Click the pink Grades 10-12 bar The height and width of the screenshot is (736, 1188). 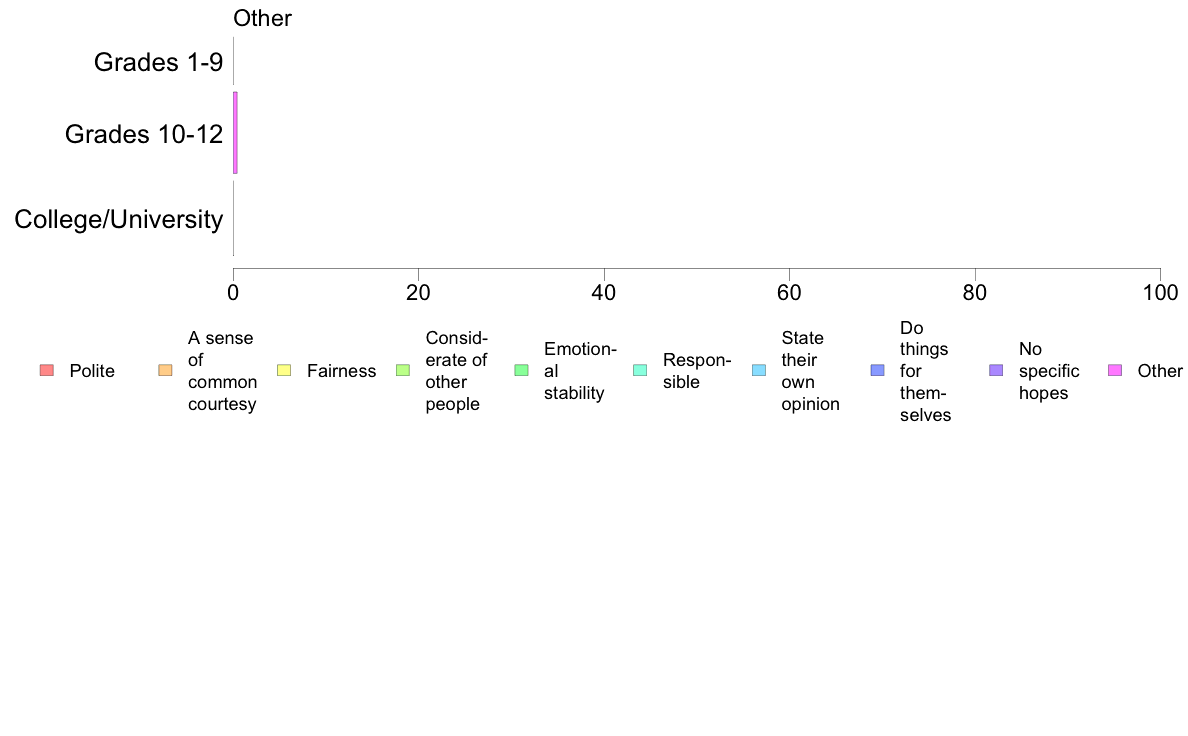tap(236, 133)
